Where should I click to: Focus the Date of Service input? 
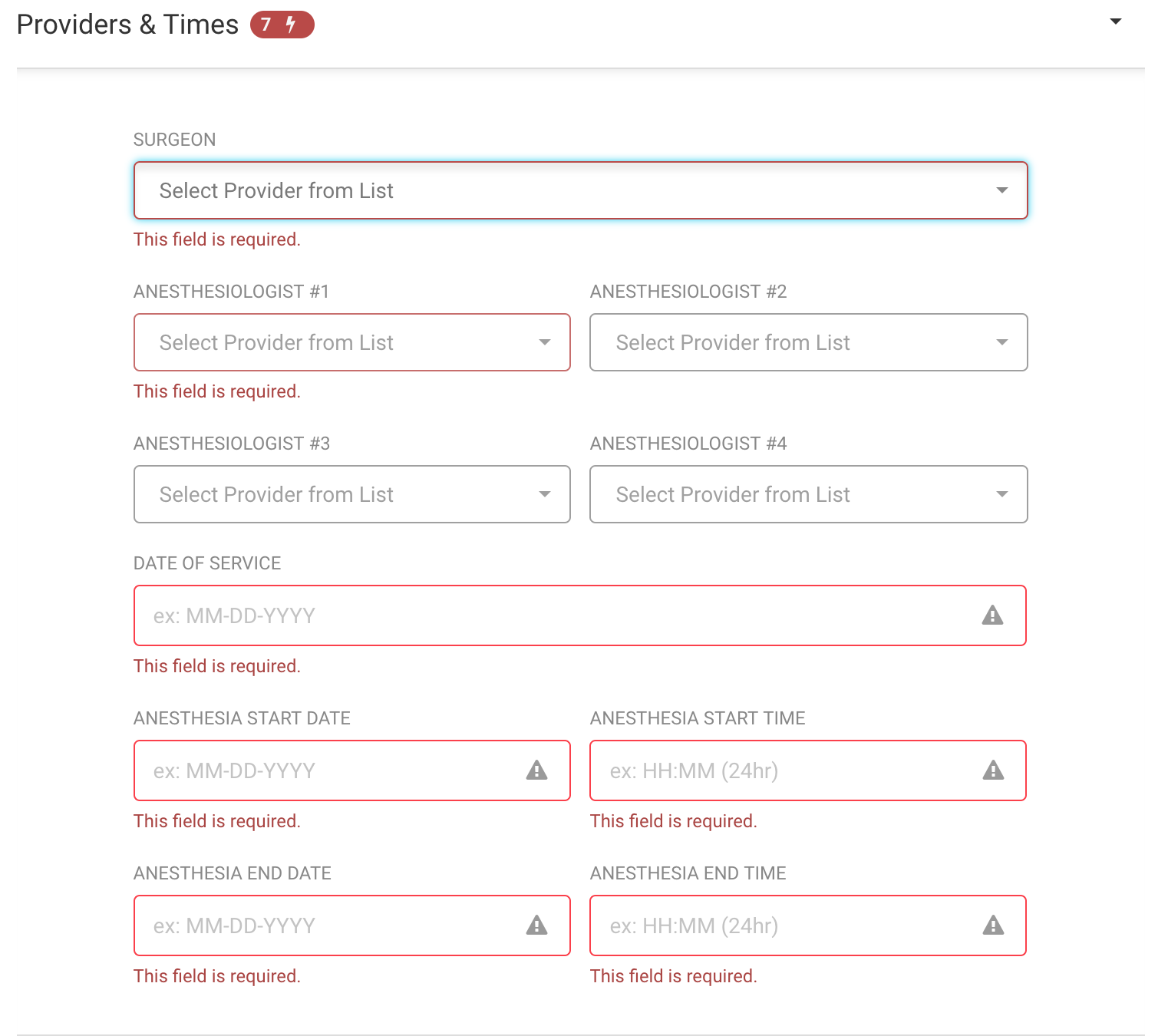coord(580,615)
